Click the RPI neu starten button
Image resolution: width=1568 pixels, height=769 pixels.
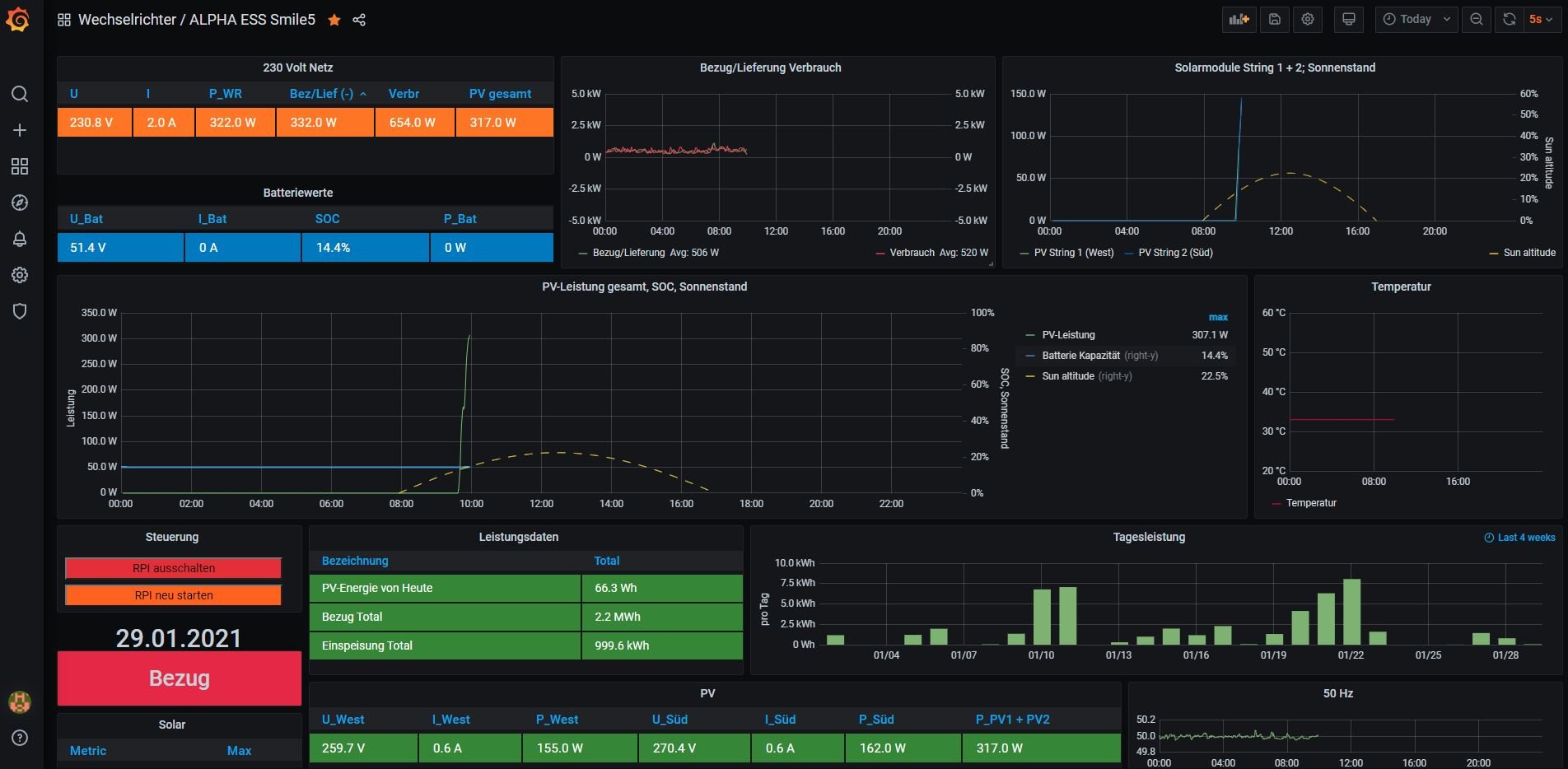tap(173, 595)
